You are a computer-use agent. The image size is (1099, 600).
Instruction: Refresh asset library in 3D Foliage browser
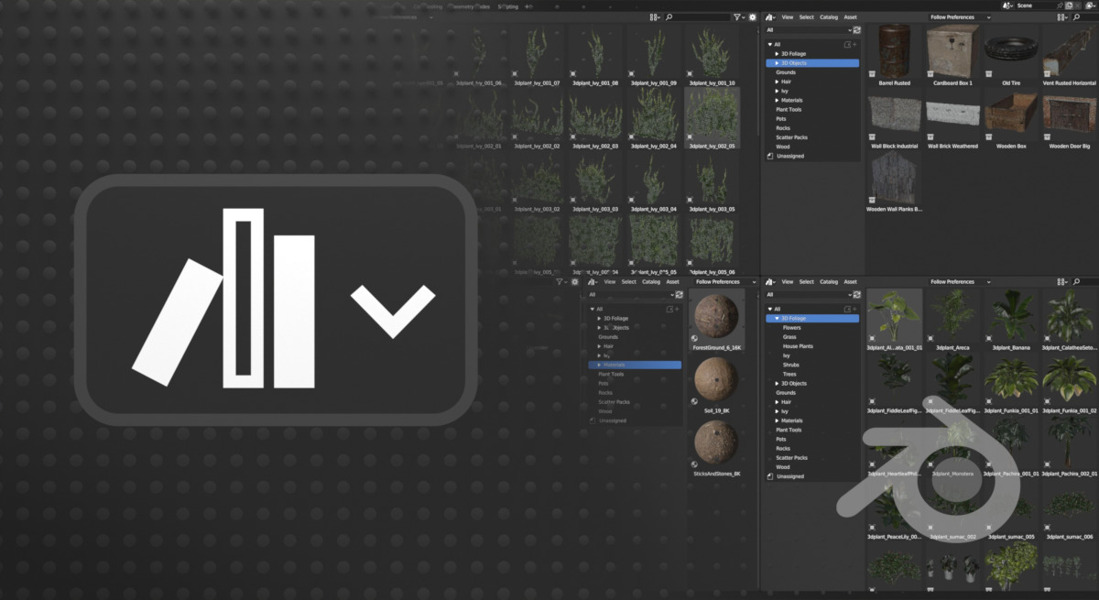(x=856, y=294)
